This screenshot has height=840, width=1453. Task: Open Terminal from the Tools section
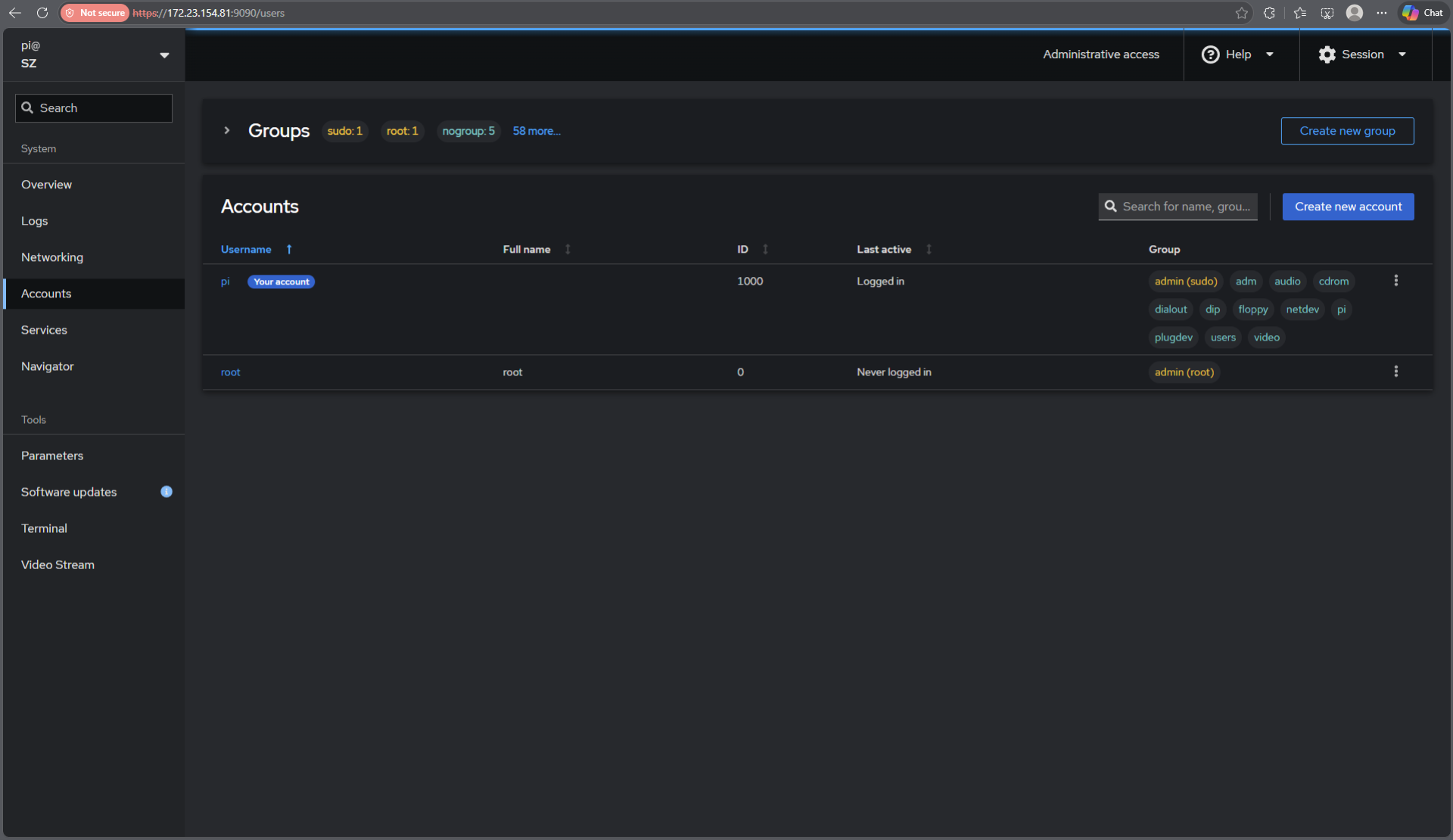[x=44, y=527]
